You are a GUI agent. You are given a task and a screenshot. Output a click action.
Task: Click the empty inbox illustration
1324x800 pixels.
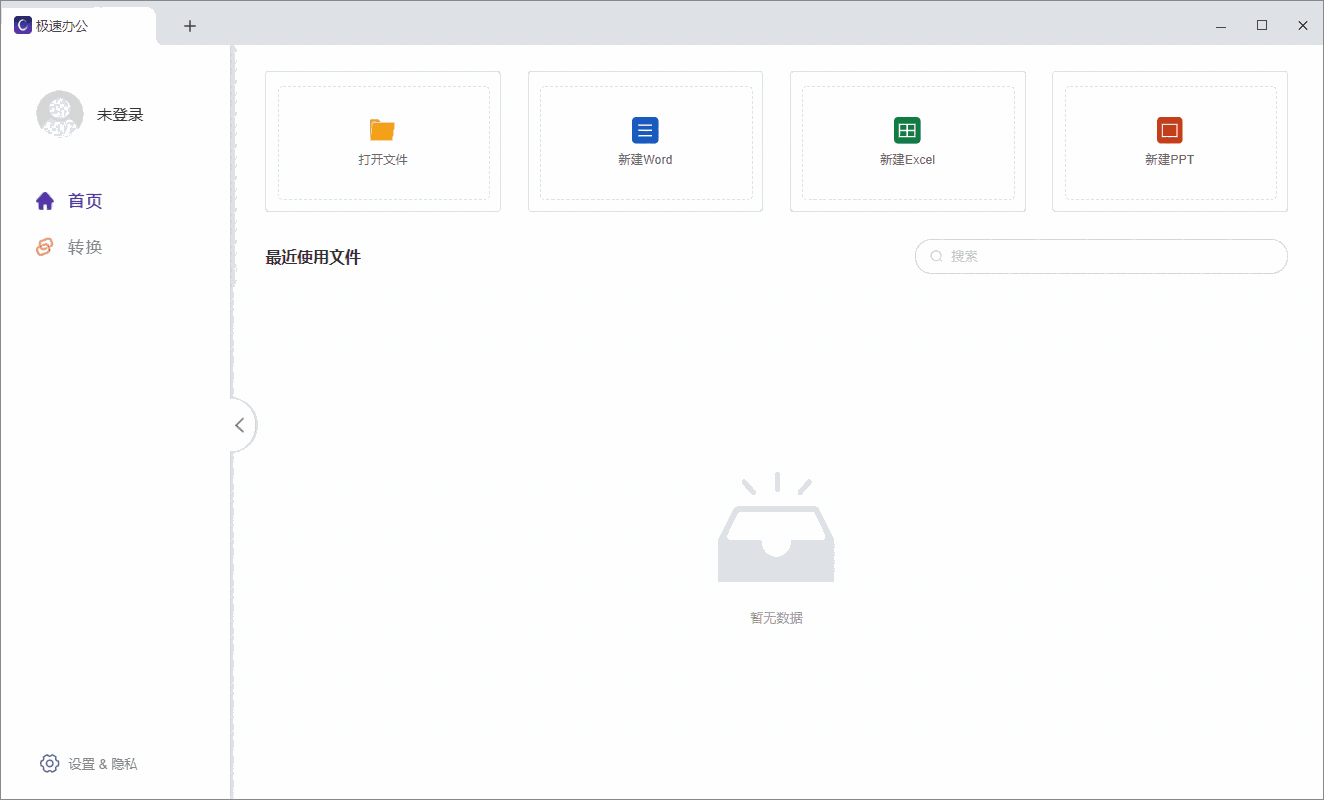(x=776, y=527)
